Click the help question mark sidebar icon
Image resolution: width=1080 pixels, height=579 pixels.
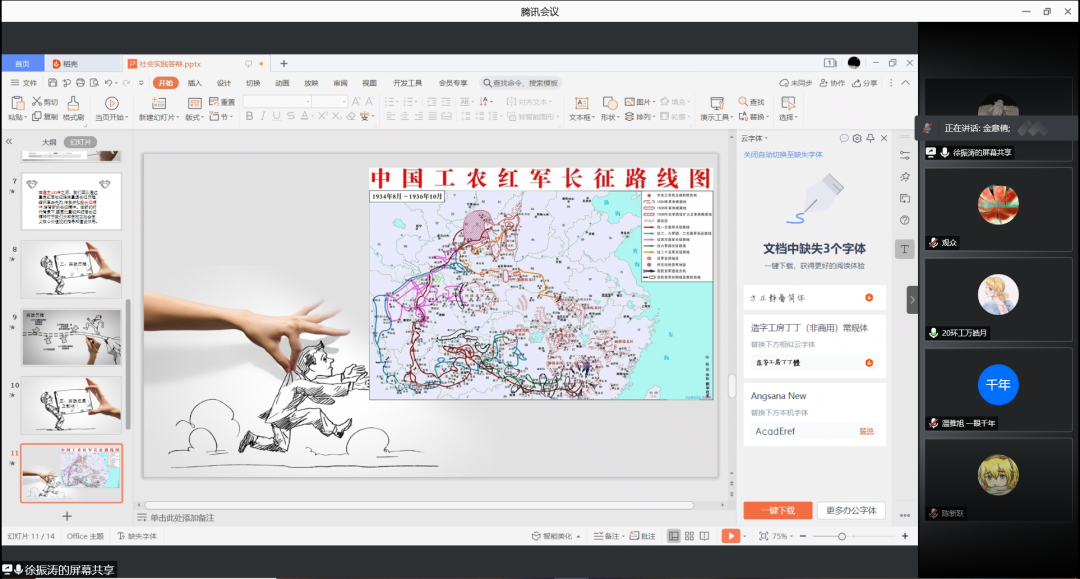(904, 220)
